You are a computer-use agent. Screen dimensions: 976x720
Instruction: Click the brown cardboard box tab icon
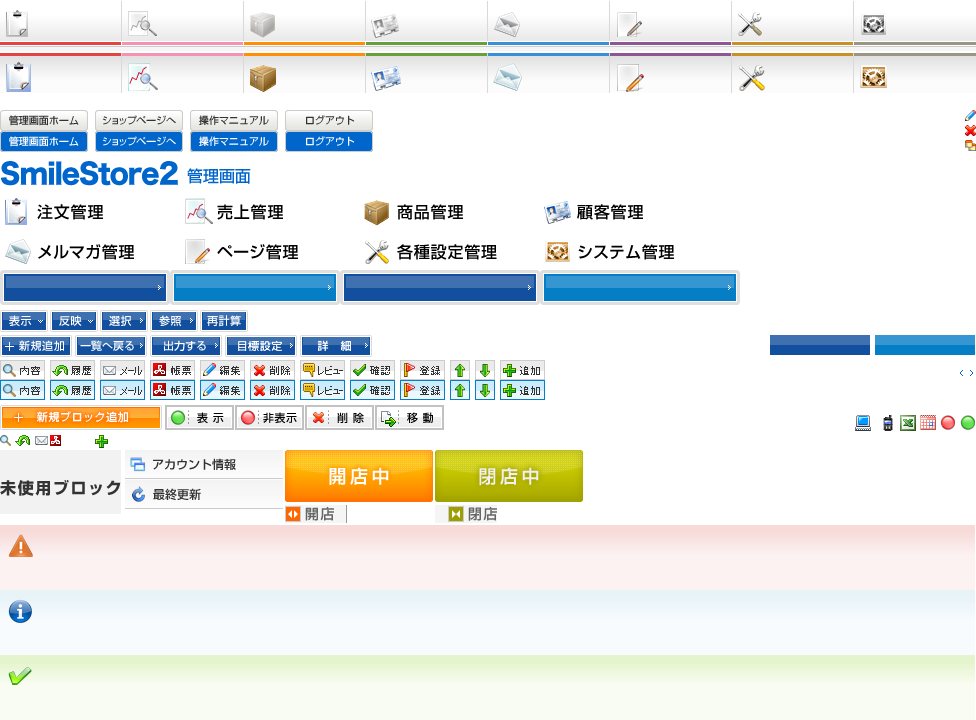[263, 78]
